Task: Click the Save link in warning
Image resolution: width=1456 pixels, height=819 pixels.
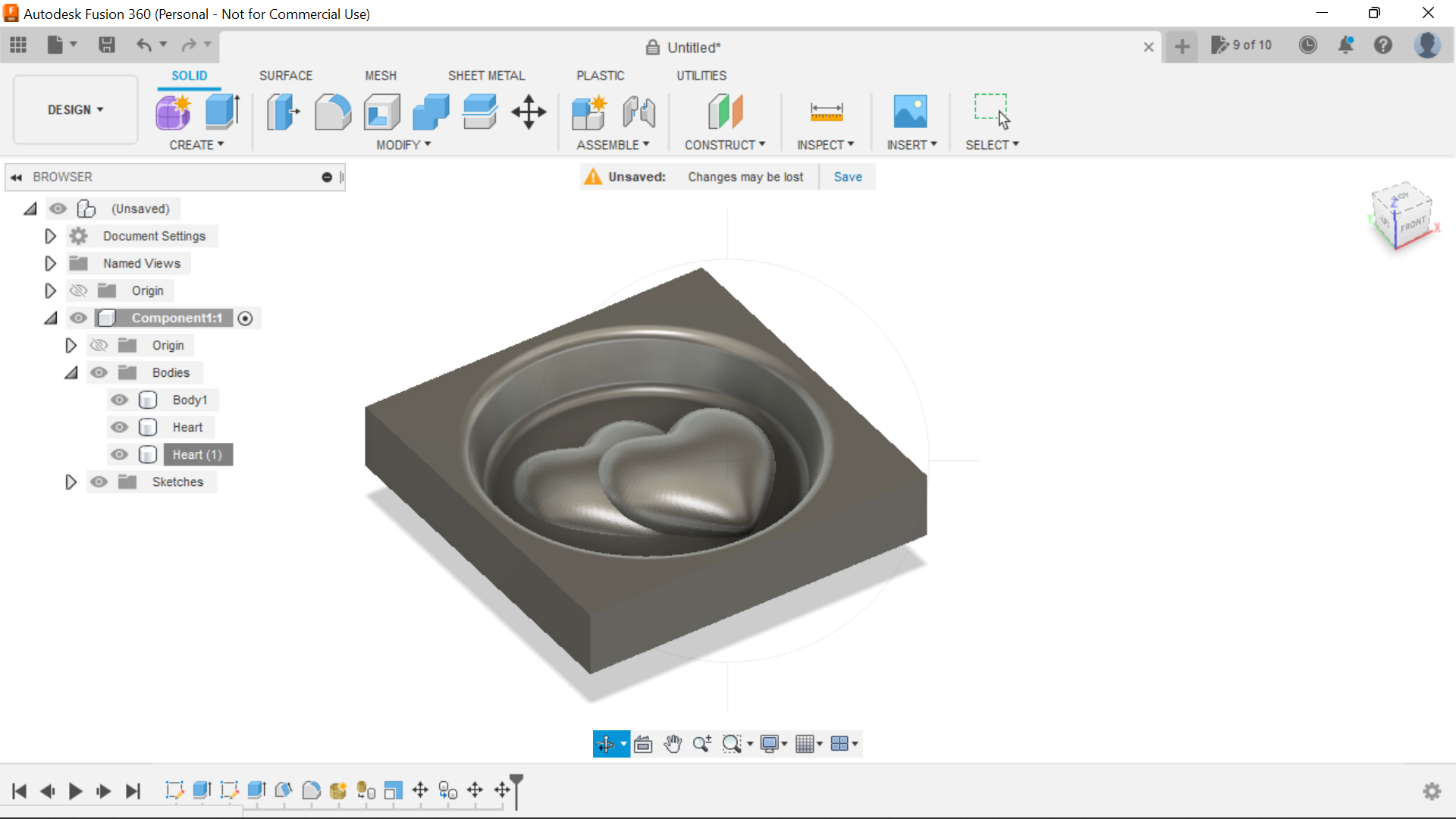Action: (x=847, y=177)
